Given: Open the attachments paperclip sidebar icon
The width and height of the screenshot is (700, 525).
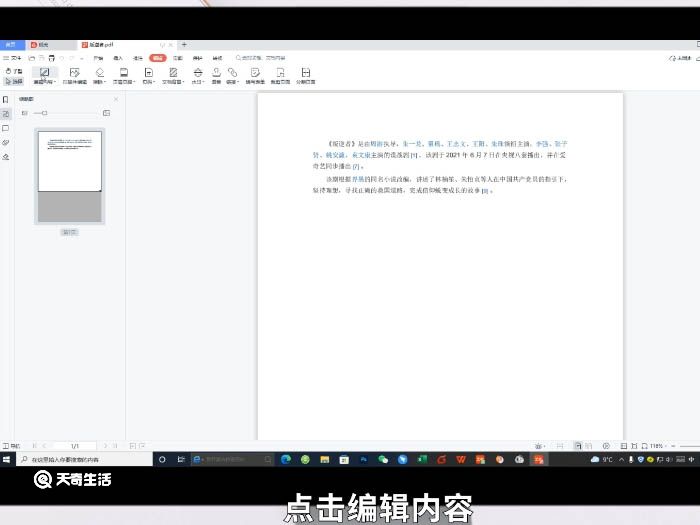Looking at the screenshot, I should [x=6, y=142].
